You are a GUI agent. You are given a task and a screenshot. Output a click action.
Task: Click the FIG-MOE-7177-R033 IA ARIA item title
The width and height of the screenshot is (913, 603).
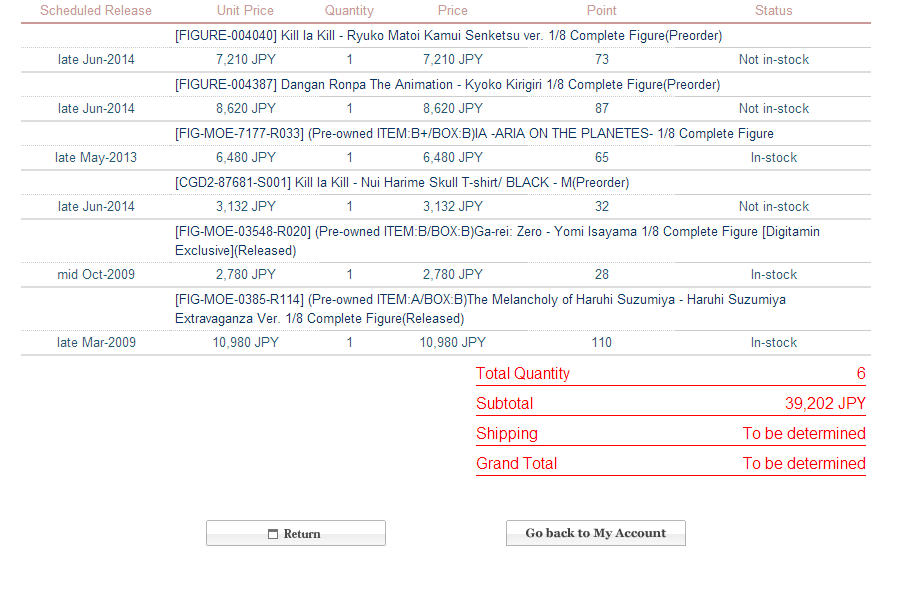[x=474, y=133]
